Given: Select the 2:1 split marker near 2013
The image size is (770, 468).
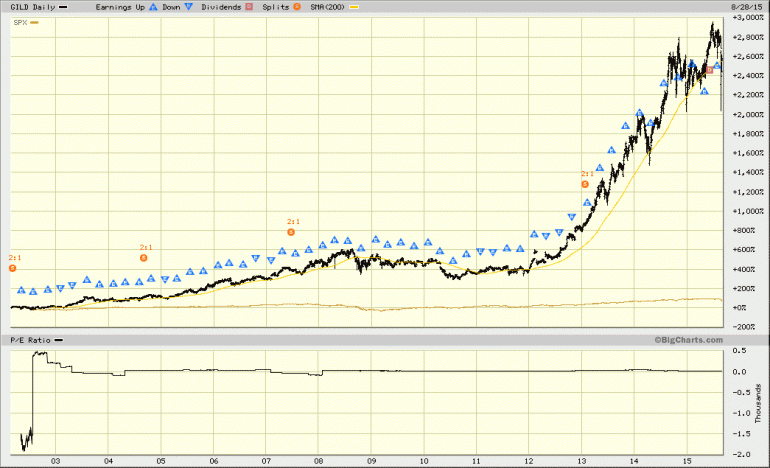Looking at the screenshot, I should pos(585,184).
